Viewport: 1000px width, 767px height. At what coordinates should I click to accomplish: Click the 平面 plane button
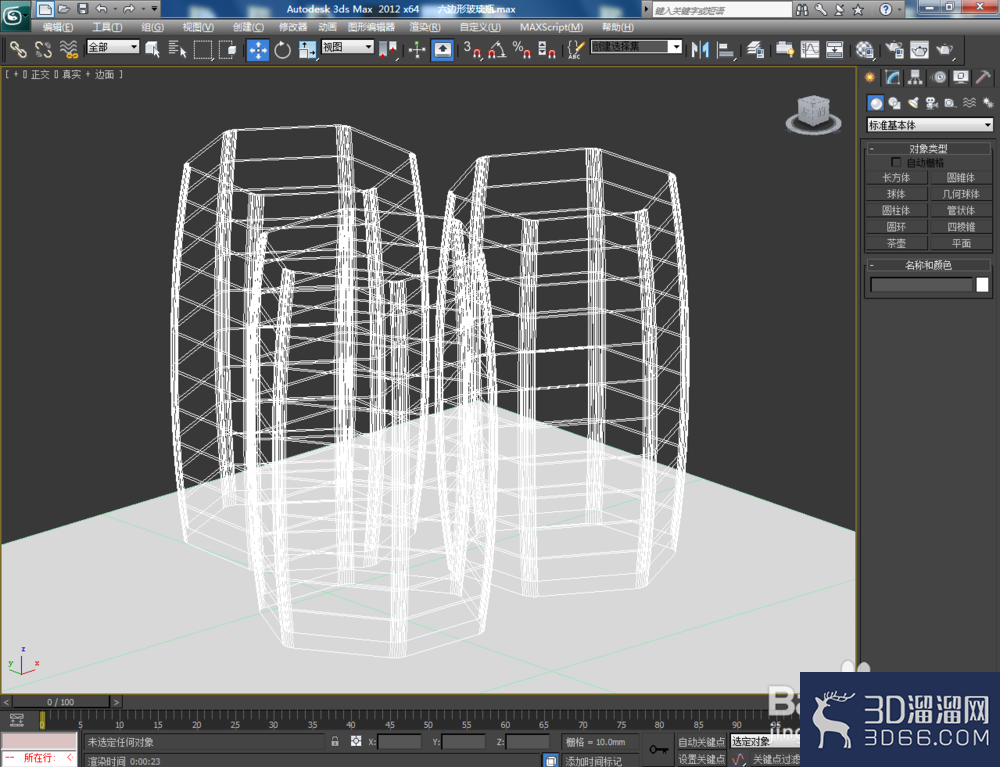pyautogui.click(x=961, y=243)
